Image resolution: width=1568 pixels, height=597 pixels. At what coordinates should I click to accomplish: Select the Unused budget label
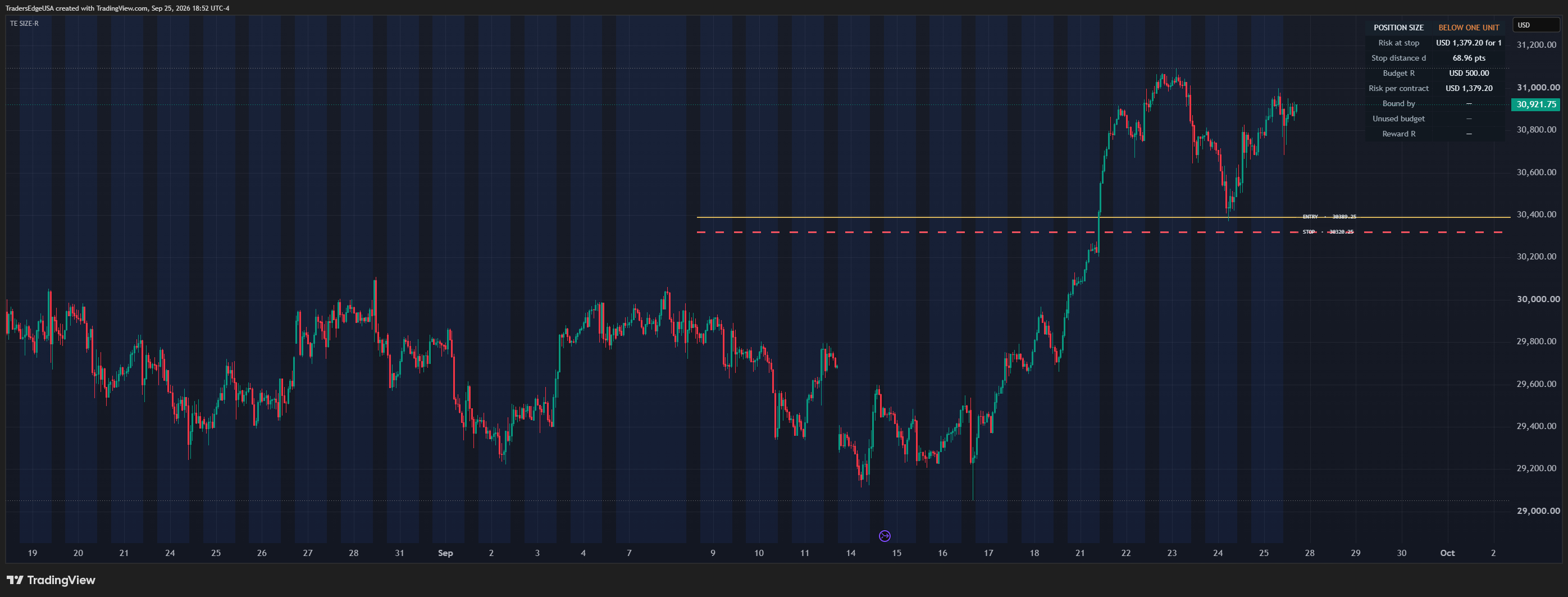tap(1398, 119)
